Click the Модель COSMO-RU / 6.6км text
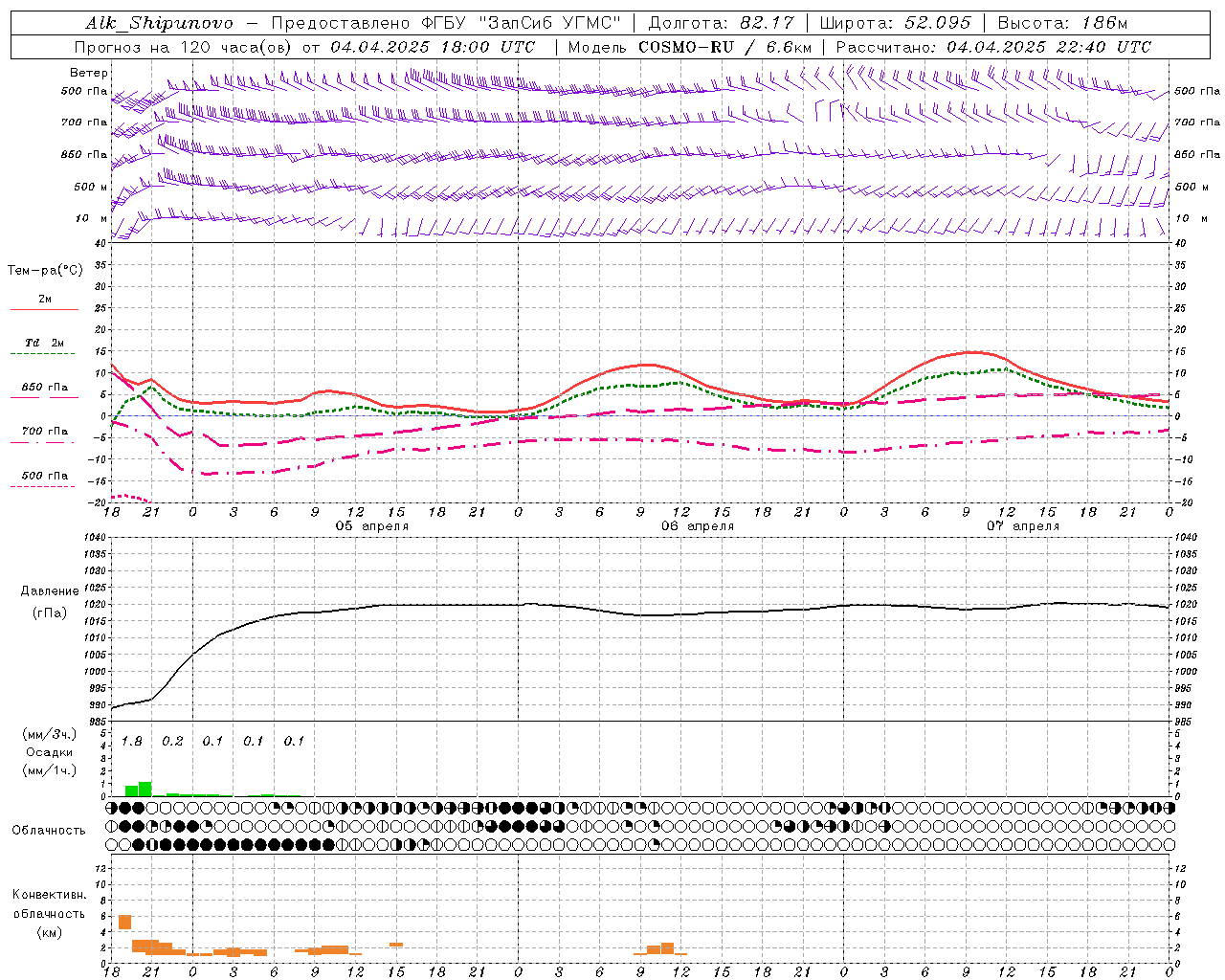 [x=690, y=47]
